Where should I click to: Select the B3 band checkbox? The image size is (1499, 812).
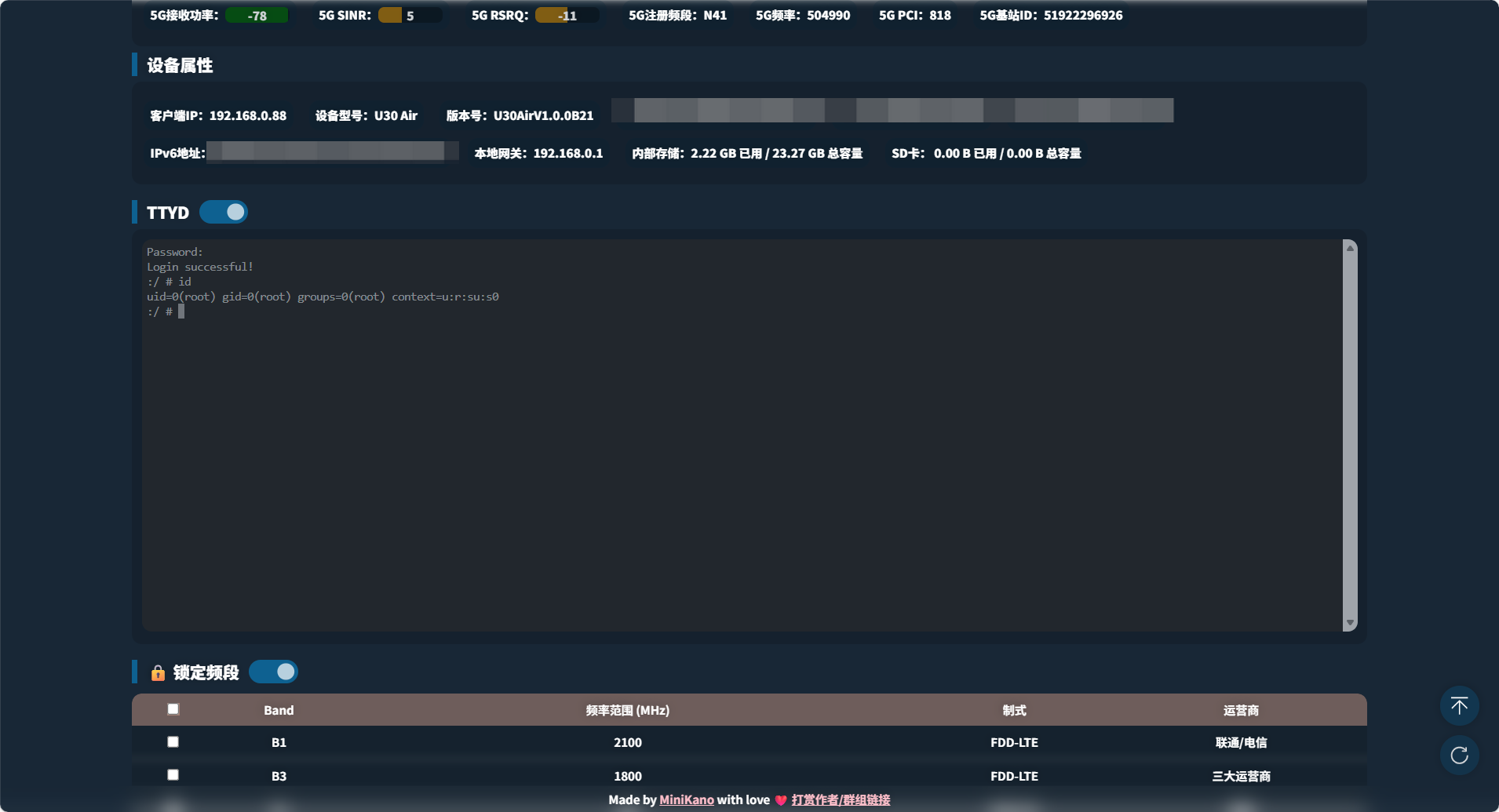(x=173, y=775)
